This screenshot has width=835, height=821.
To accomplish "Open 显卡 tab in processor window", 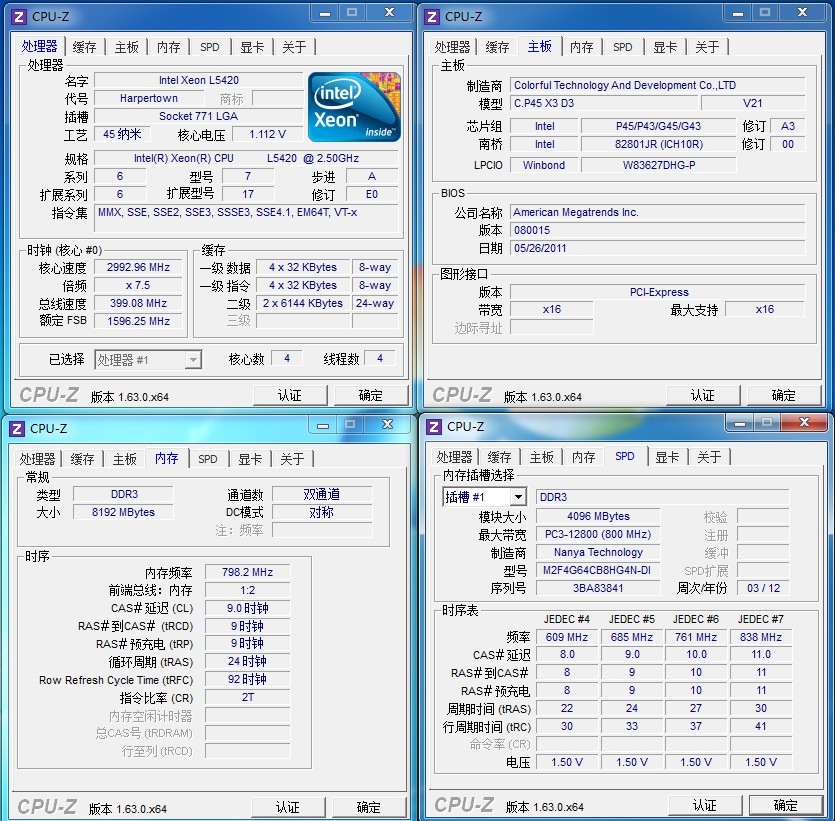I will 252,47.
